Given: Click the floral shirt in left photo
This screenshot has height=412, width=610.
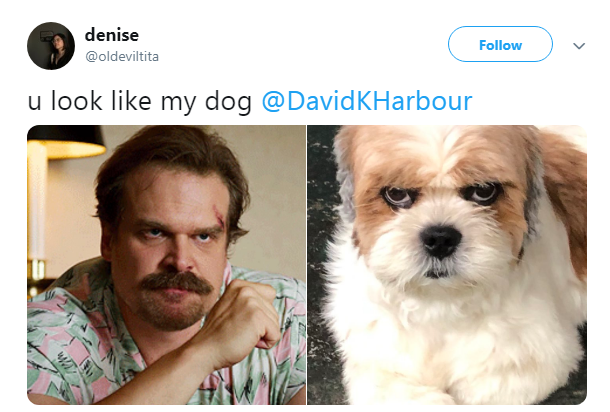Looking at the screenshot, I should click(x=78, y=342).
